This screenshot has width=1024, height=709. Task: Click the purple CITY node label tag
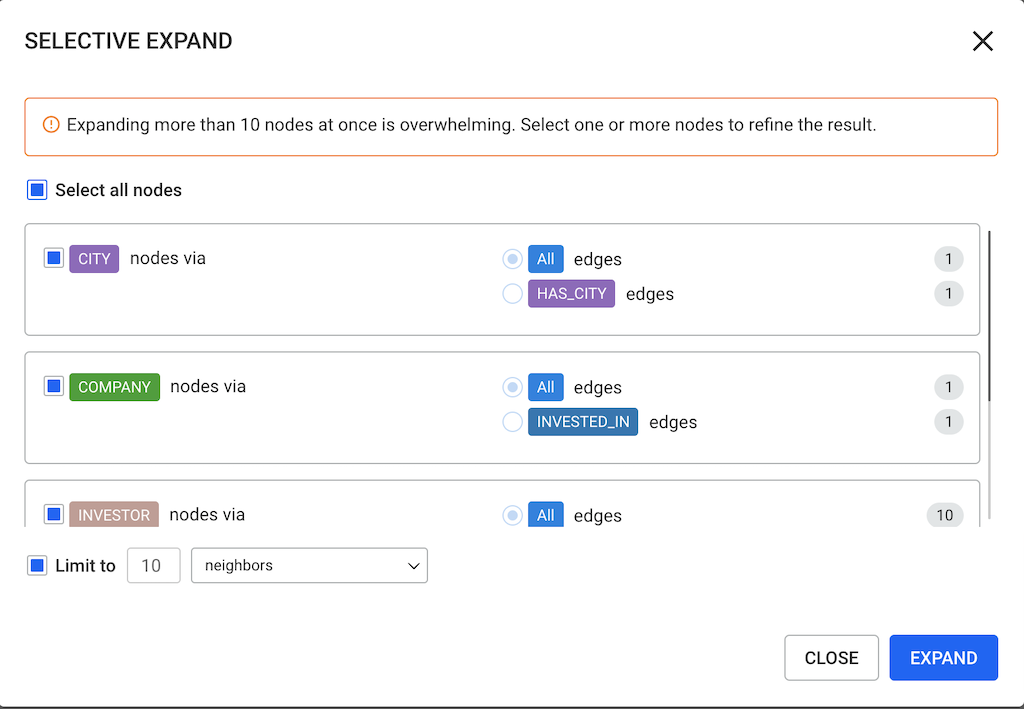tap(94, 259)
